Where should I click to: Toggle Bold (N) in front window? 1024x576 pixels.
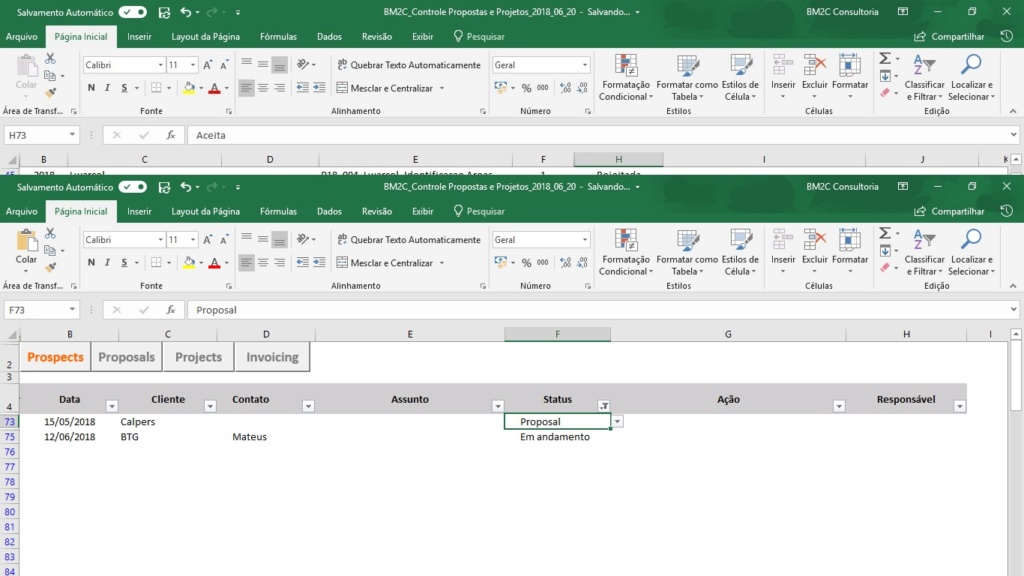(91, 263)
